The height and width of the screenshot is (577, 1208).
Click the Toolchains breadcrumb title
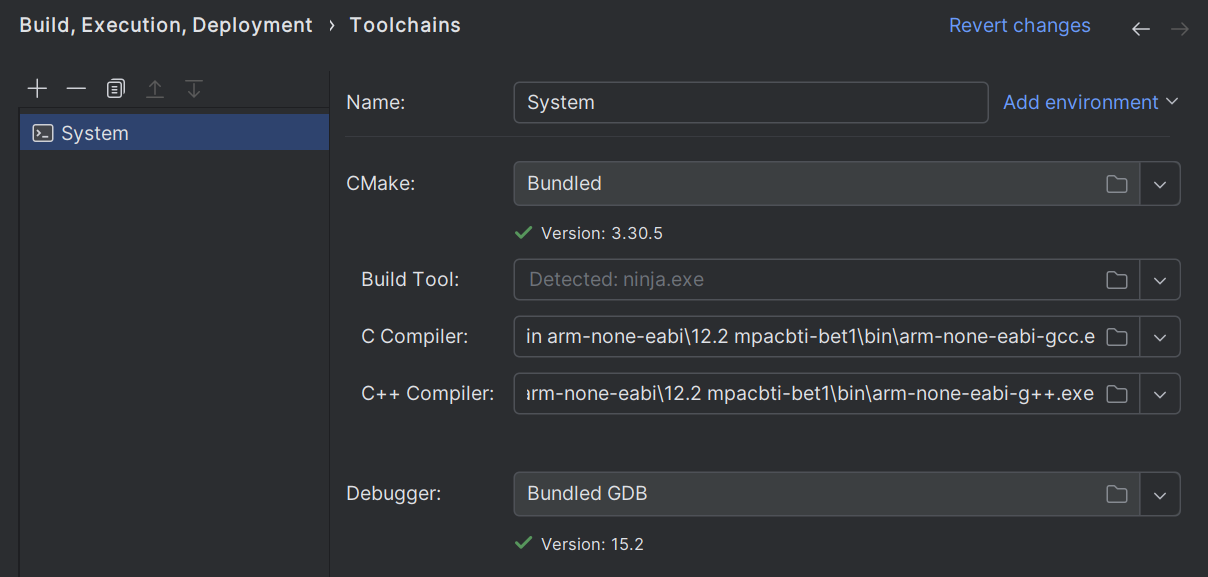tap(405, 26)
